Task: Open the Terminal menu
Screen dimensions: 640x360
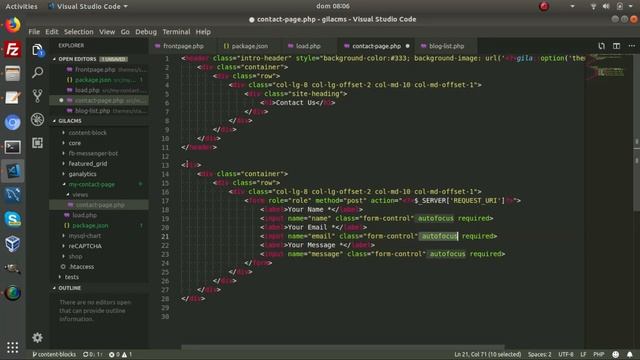Action: tap(176, 32)
